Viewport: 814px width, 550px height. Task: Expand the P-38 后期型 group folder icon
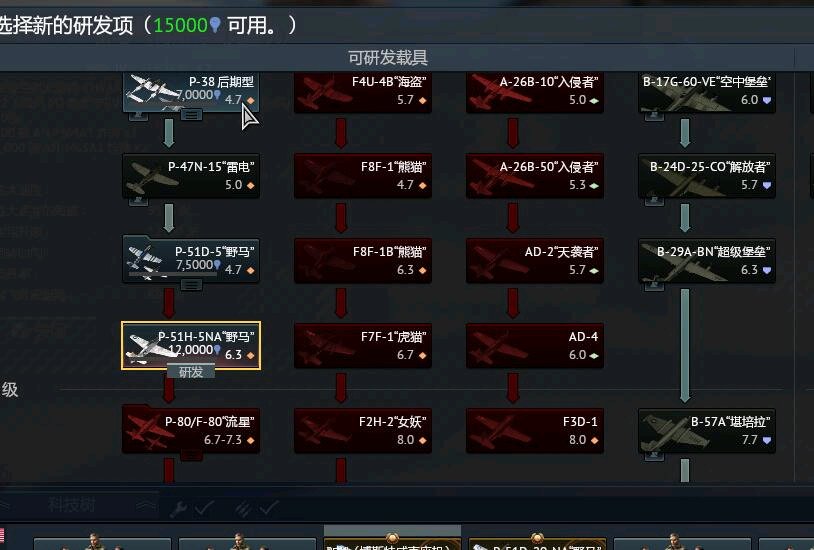[191, 115]
